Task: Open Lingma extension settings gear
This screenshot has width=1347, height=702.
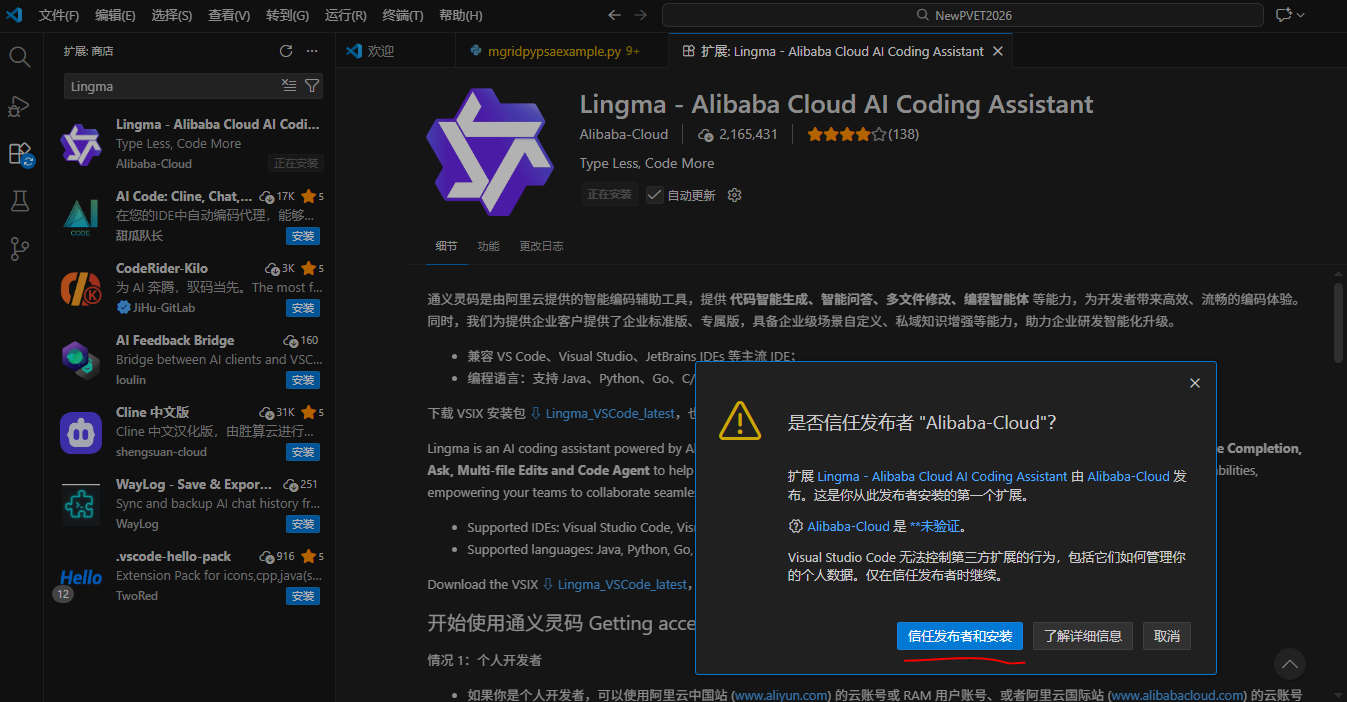Action: click(x=734, y=195)
